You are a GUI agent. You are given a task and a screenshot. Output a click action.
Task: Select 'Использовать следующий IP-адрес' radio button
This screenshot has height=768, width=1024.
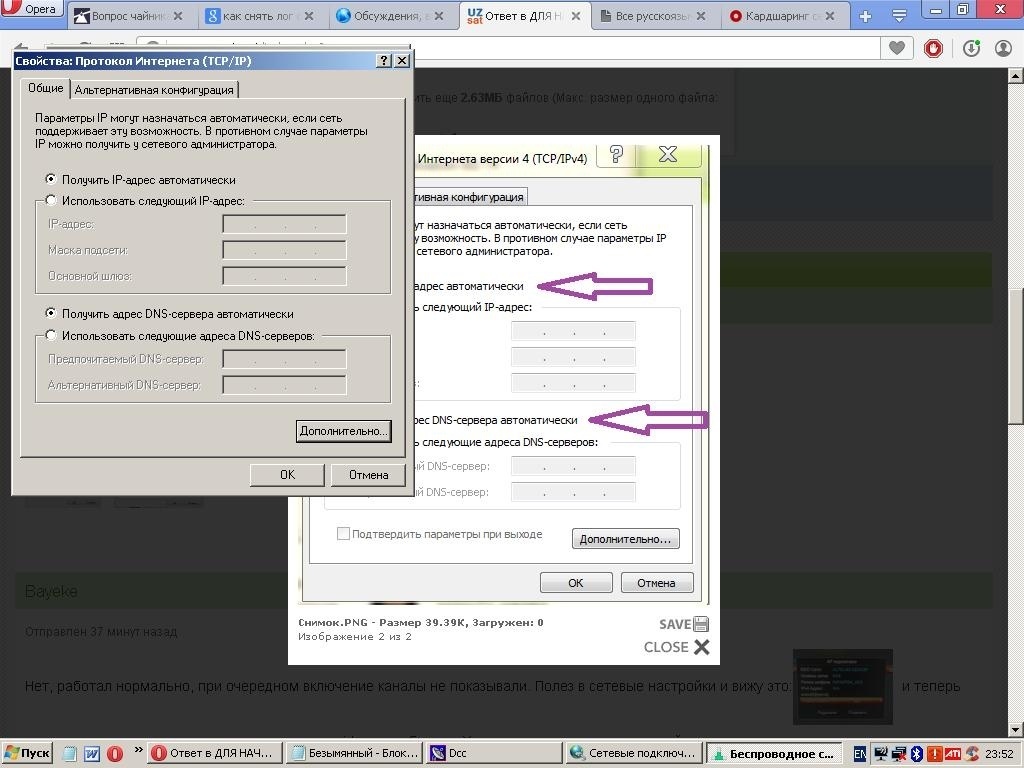pyautogui.click(x=51, y=200)
